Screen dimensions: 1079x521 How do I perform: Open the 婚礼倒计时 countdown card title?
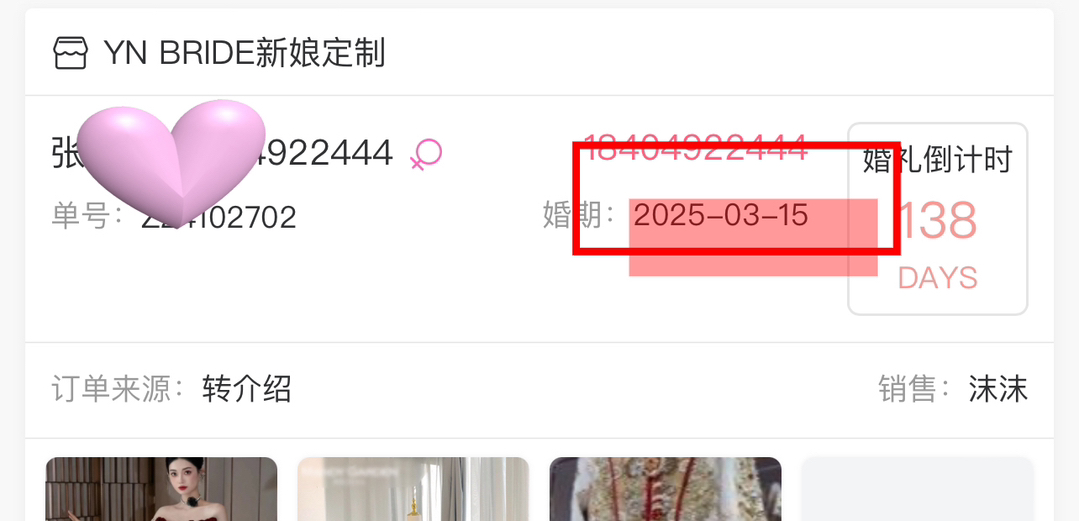pos(937,160)
